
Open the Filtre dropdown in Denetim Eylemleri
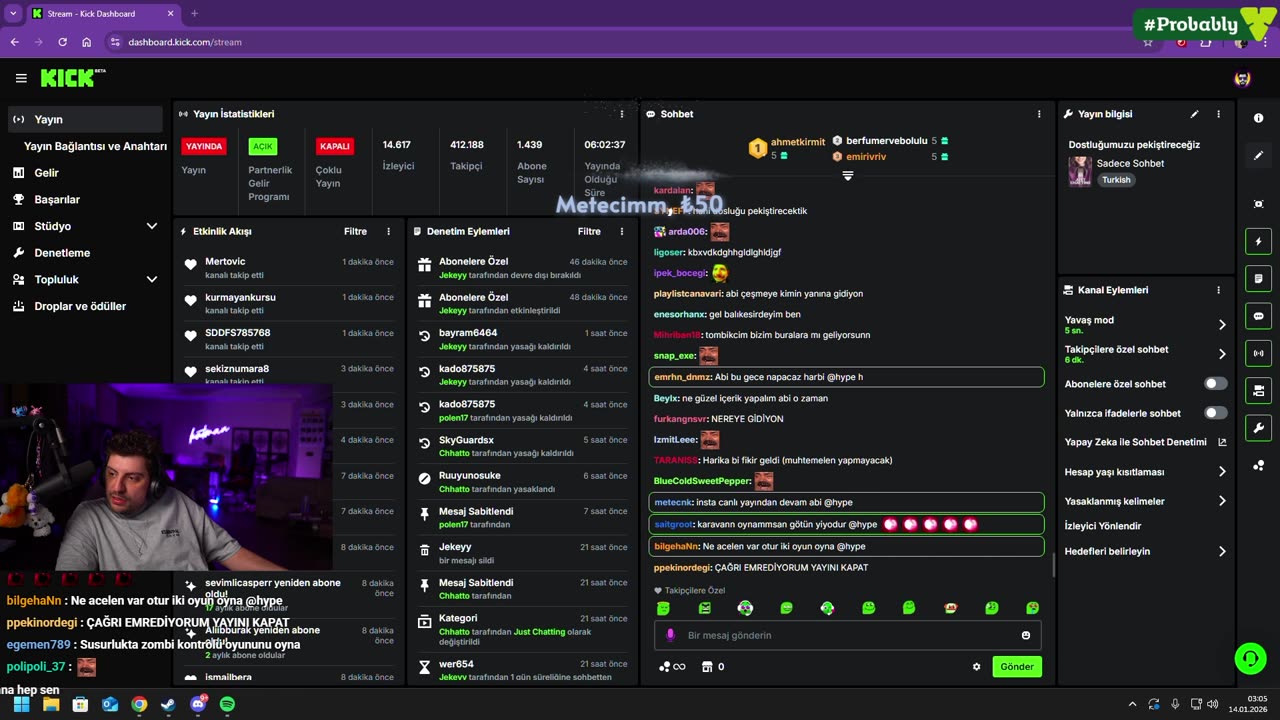coord(589,231)
